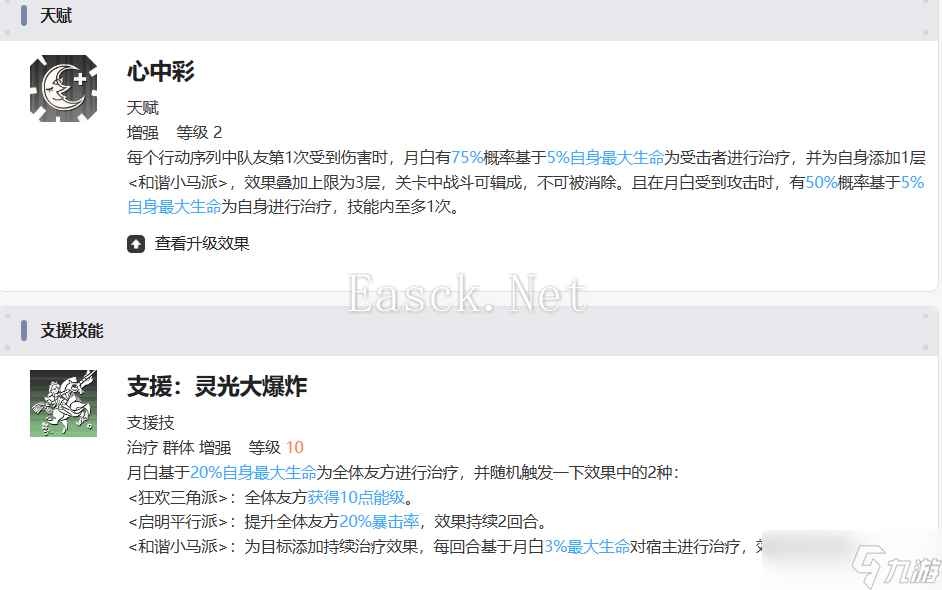
Task: Select the 支援技能 section header
Action: [71, 330]
